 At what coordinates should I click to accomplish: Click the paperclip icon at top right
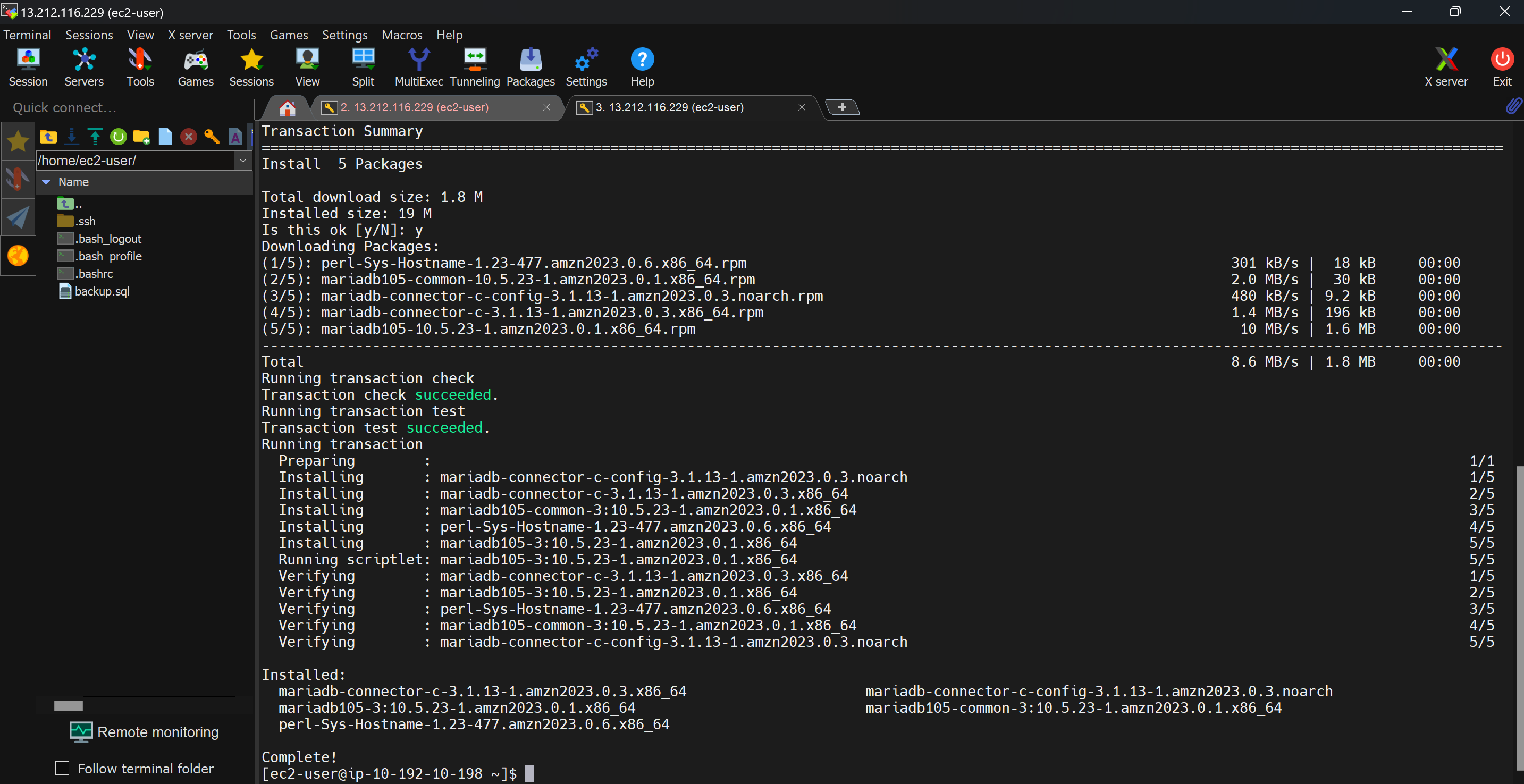pos(1513,106)
